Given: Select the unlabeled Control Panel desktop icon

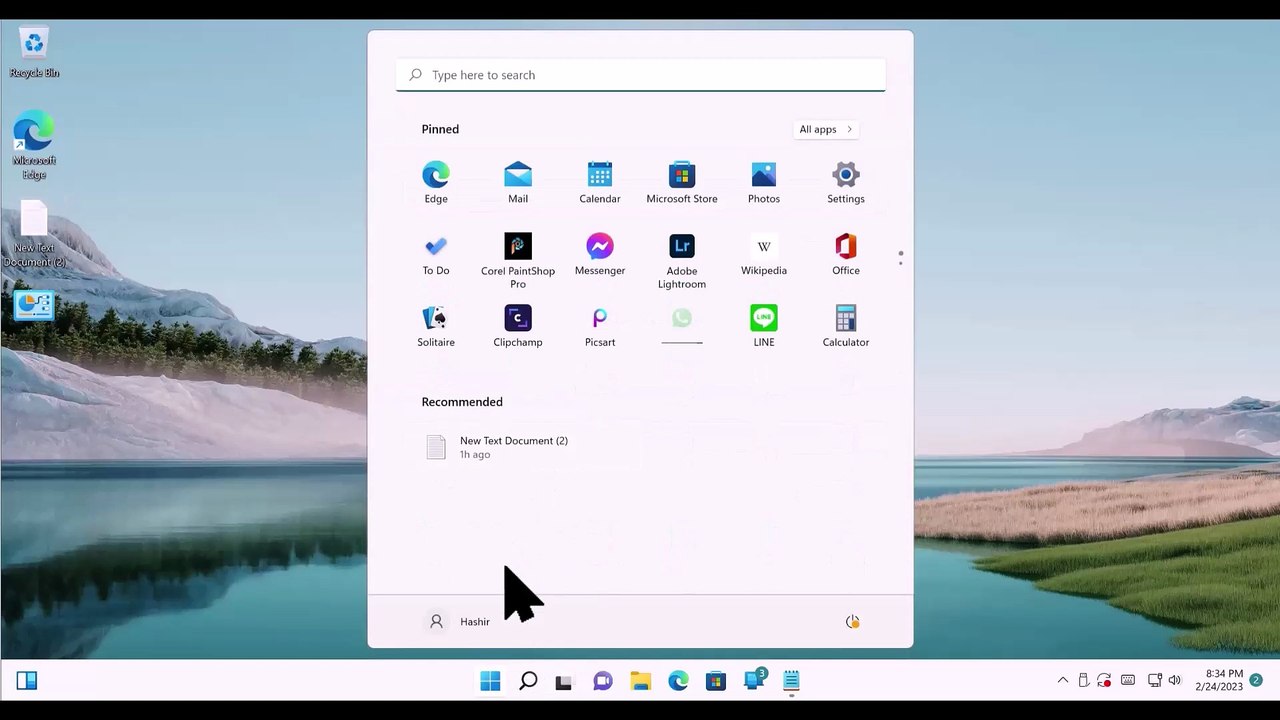Looking at the screenshot, I should click(x=34, y=305).
